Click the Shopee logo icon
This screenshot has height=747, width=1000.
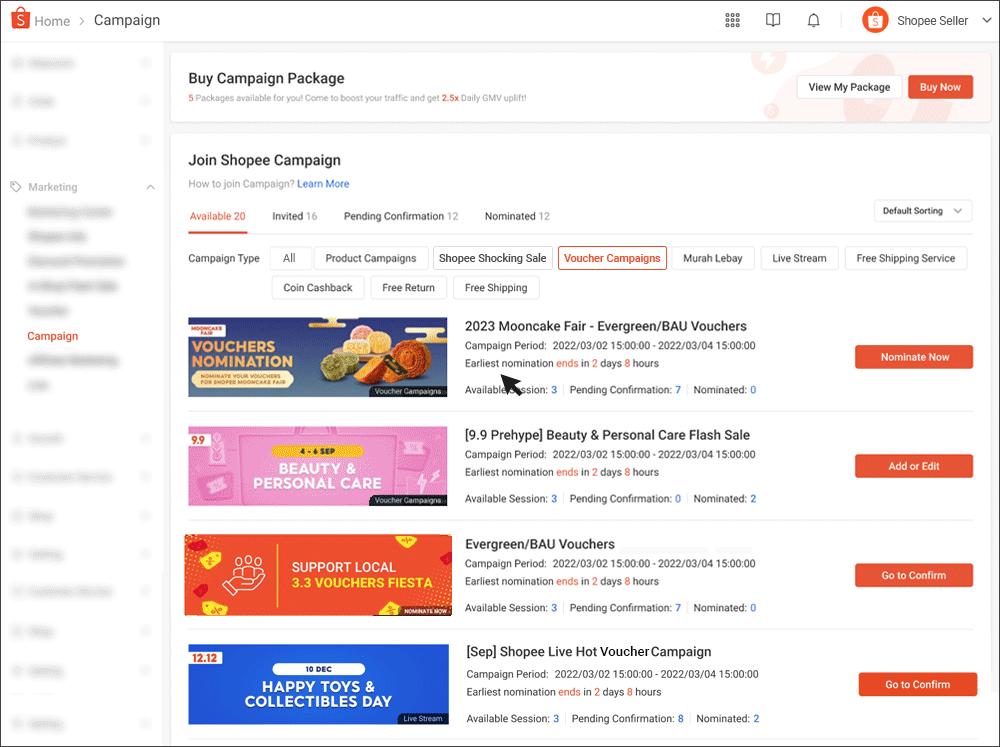click(20, 18)
